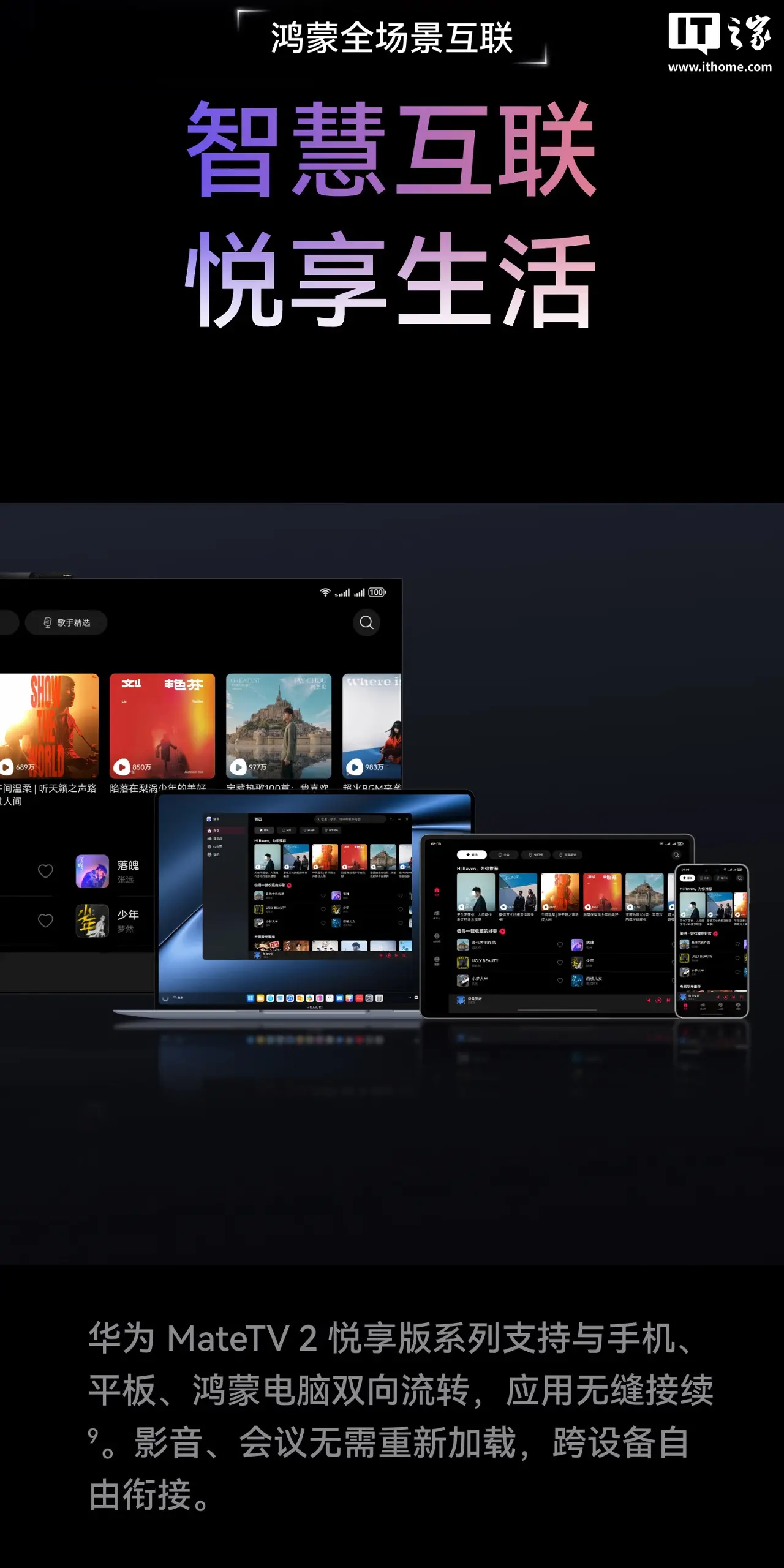Favorite UGLY BEAUTY on the tablet

click(x=560, y=963)
